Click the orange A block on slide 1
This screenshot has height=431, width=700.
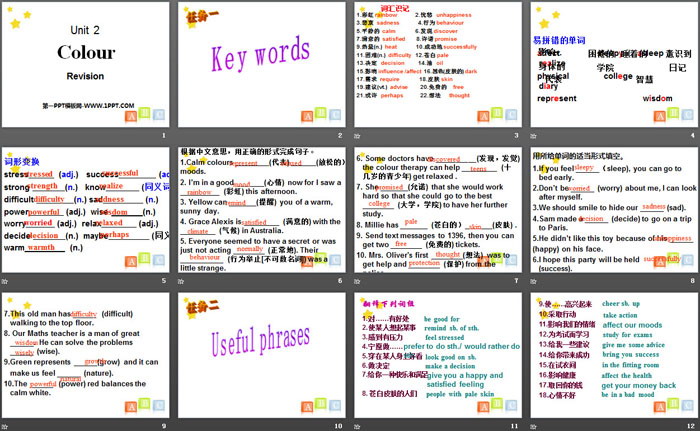[130, 117]
